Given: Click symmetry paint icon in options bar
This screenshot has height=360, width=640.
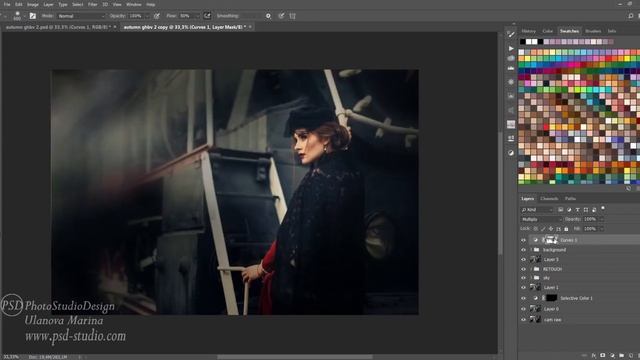Looking at the screenshot, I should pos(293,16).
